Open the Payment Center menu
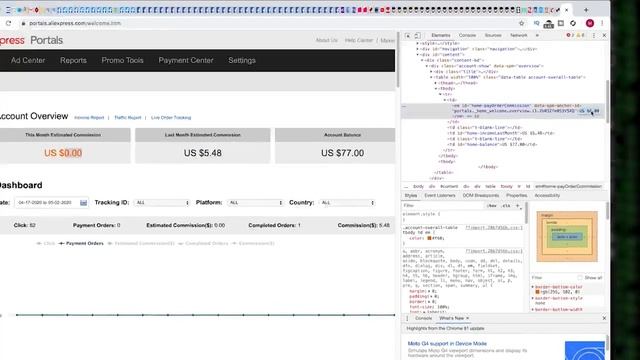 [186, 60]
